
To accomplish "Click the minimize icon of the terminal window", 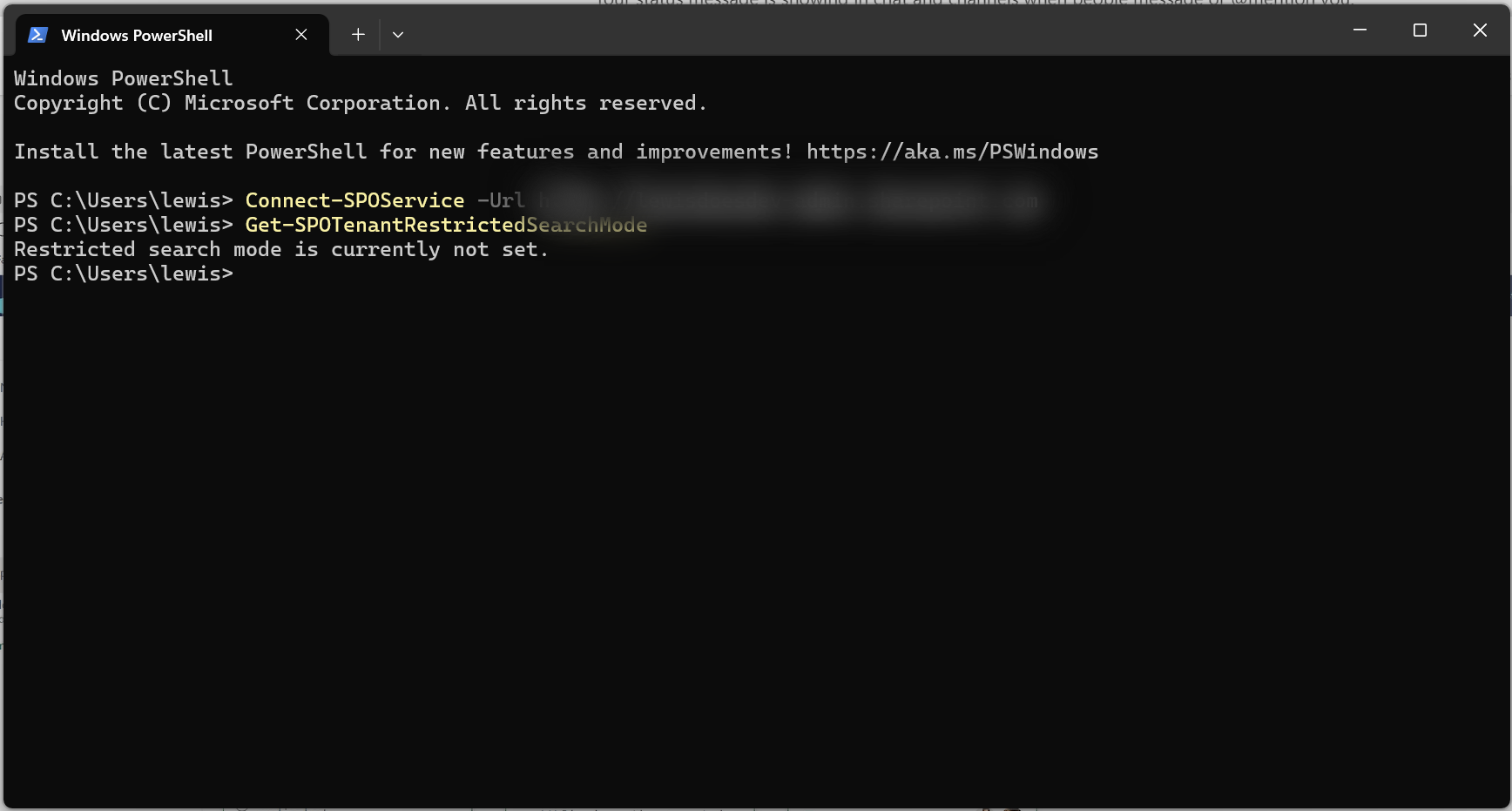I will point(1360,30).
